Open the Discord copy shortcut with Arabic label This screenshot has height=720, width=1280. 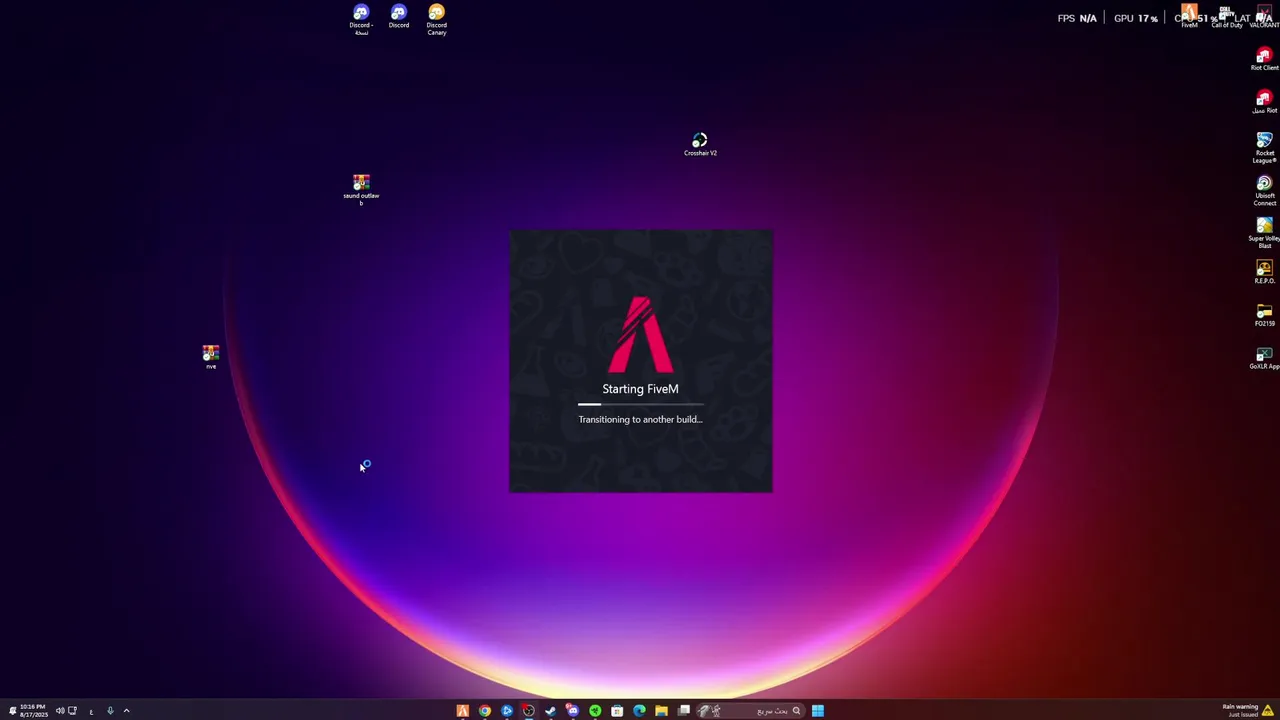click(x=361, y=19)
